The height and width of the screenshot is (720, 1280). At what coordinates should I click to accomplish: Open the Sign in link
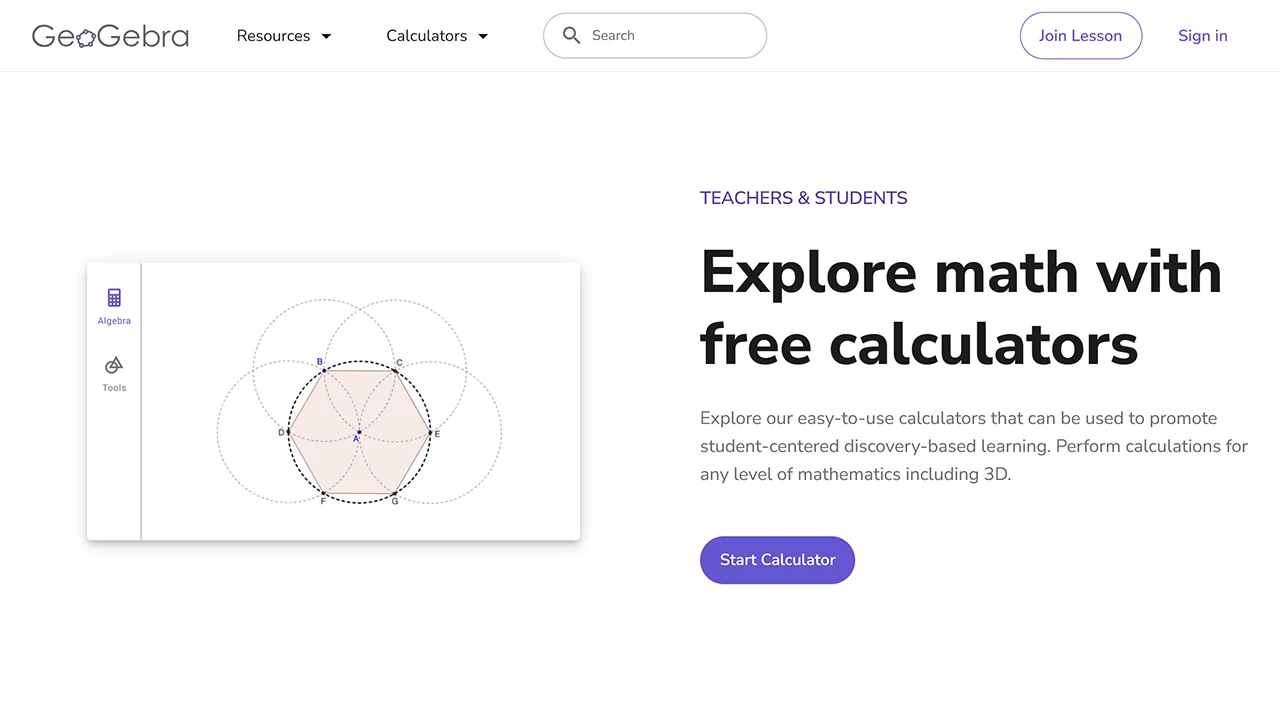(x=1202, y=36)
